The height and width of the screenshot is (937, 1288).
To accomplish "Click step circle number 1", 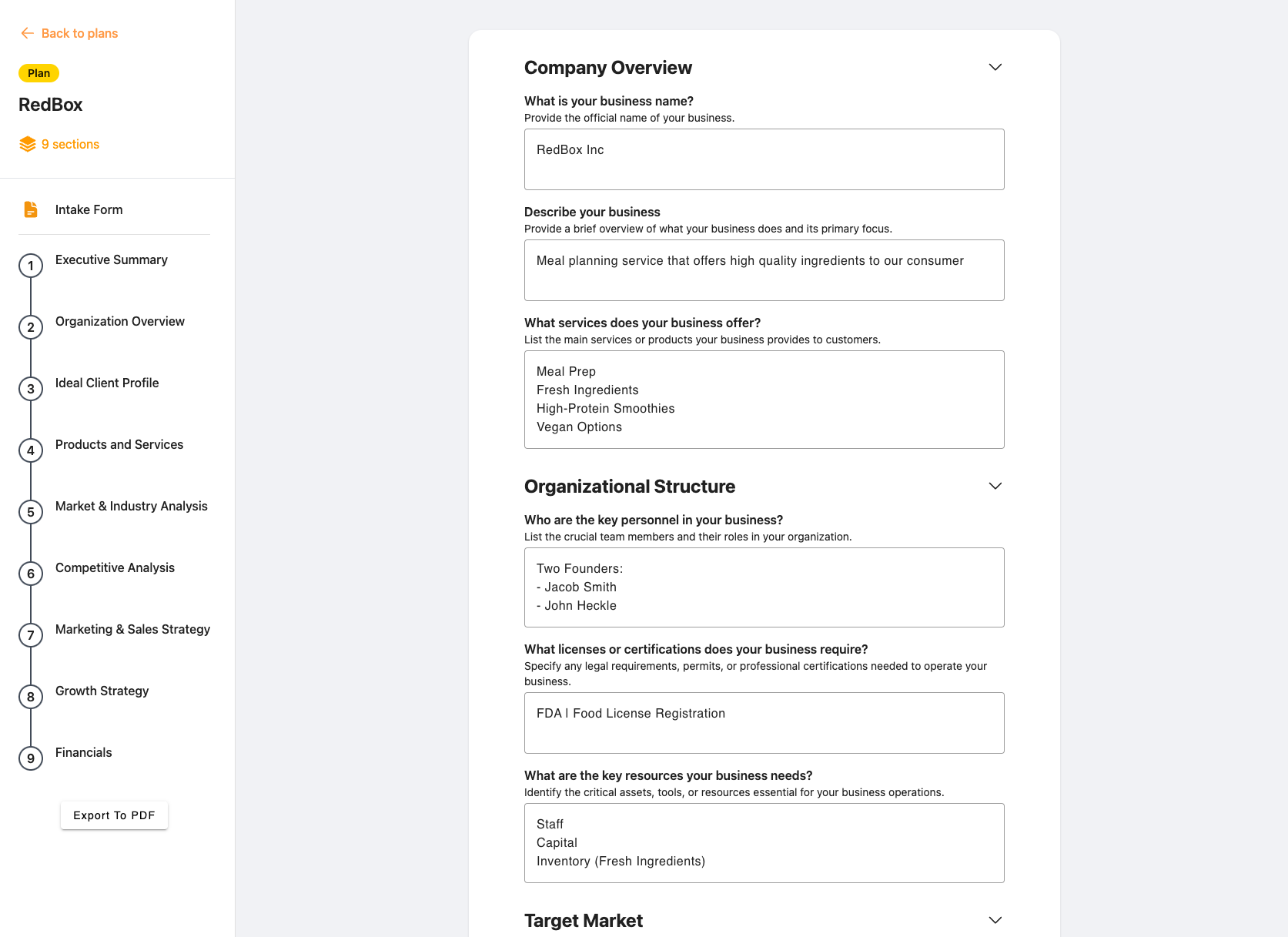I will click(x=31, y=266).
